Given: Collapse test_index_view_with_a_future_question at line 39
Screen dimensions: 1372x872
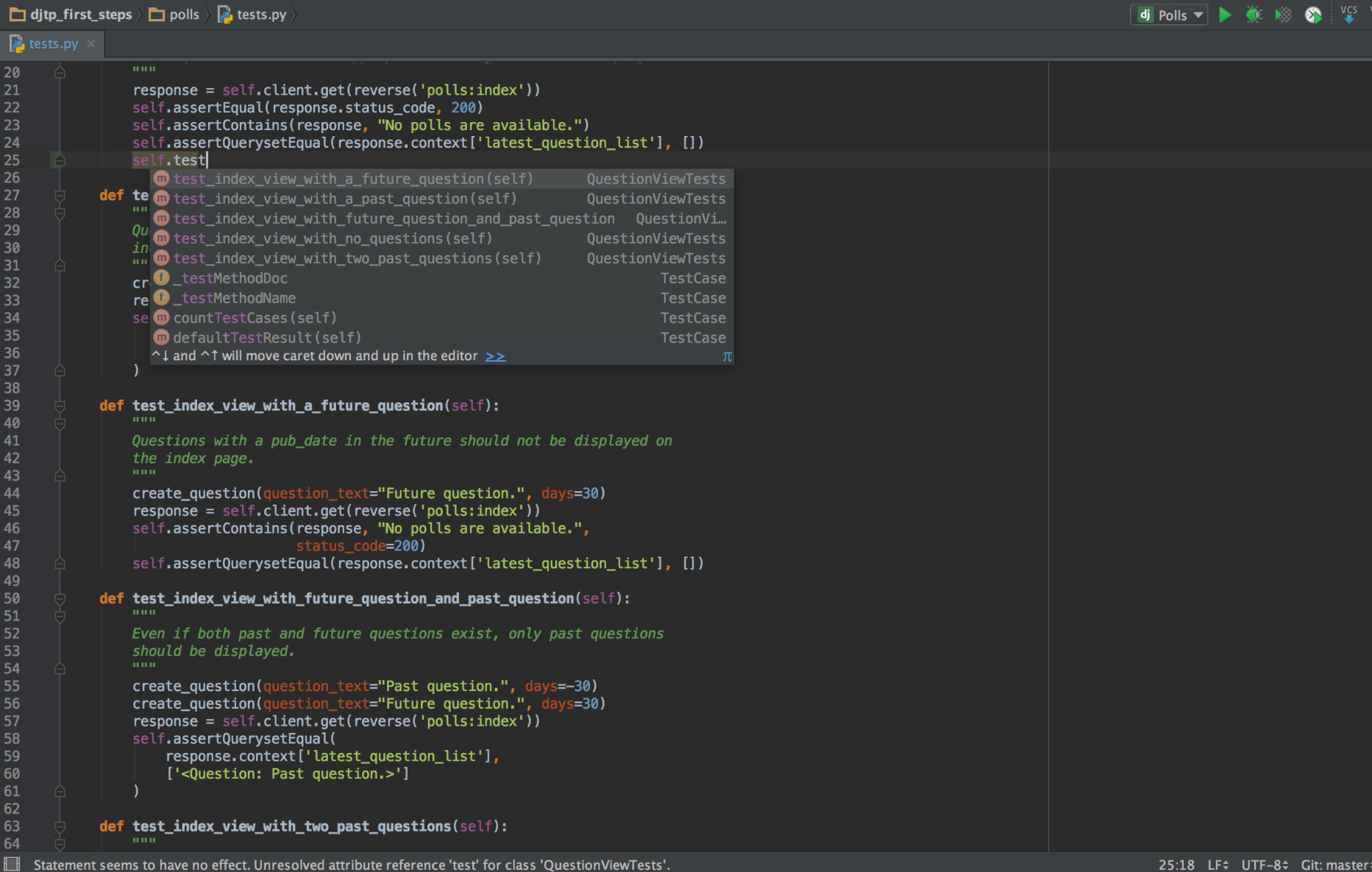Looking at the screenshot, I should [x=60, y=406].
